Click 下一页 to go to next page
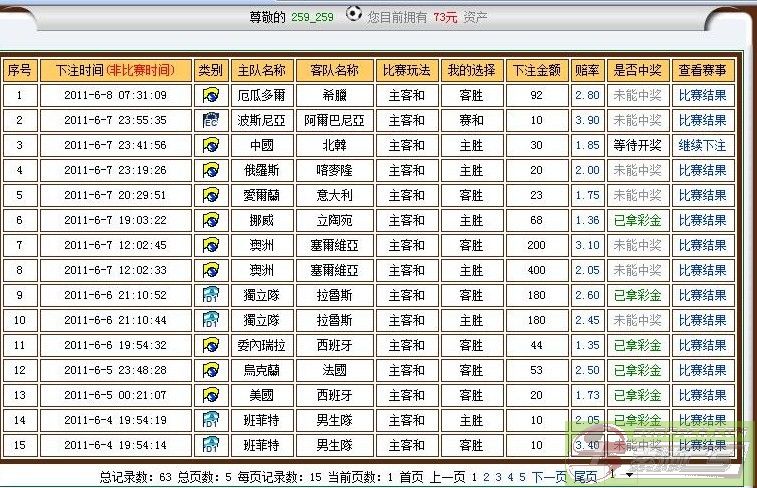This screenshot has height=488, width=757. pos(548,477)
